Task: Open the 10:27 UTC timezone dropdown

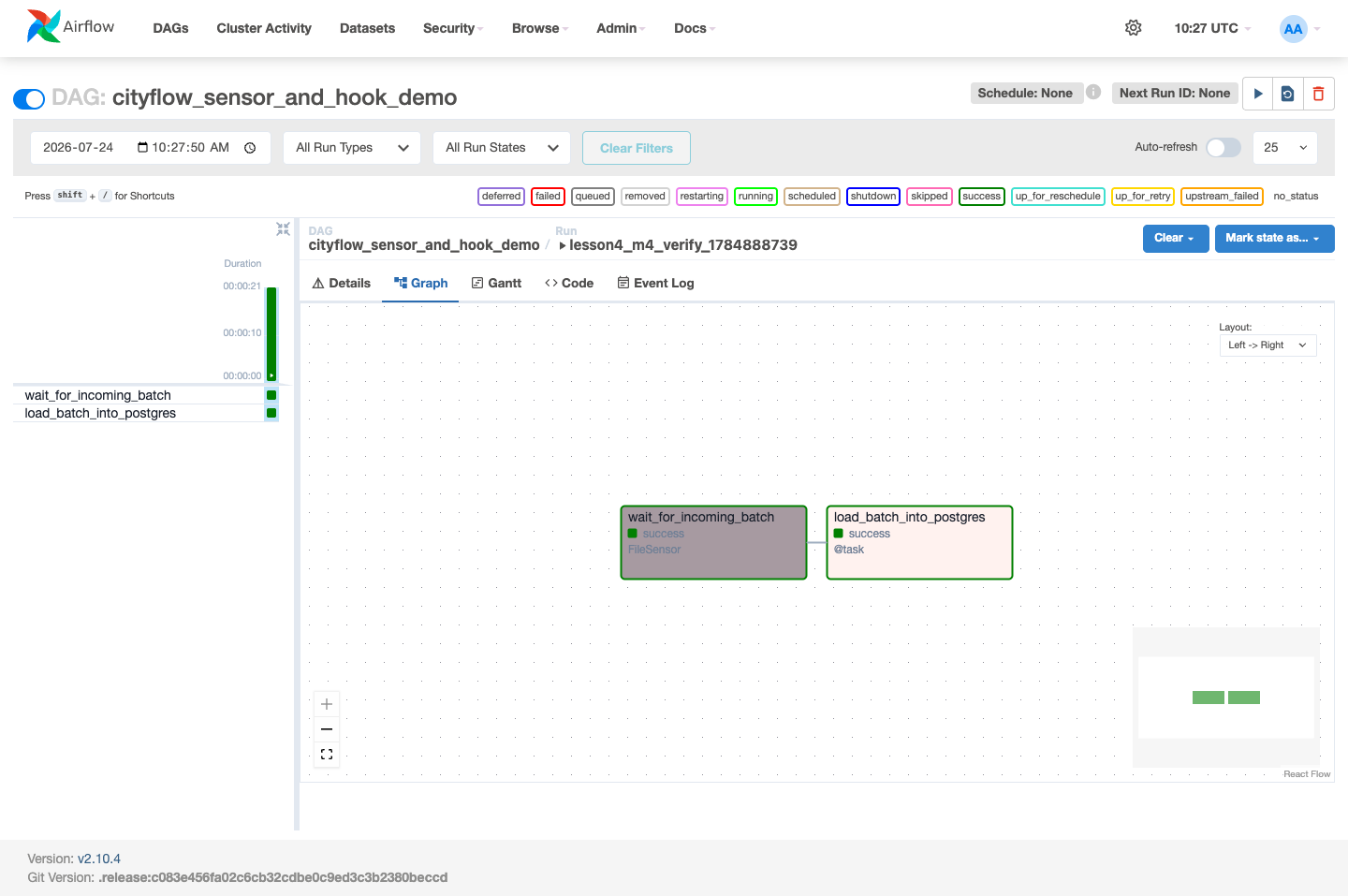Action: [1212, 28]
